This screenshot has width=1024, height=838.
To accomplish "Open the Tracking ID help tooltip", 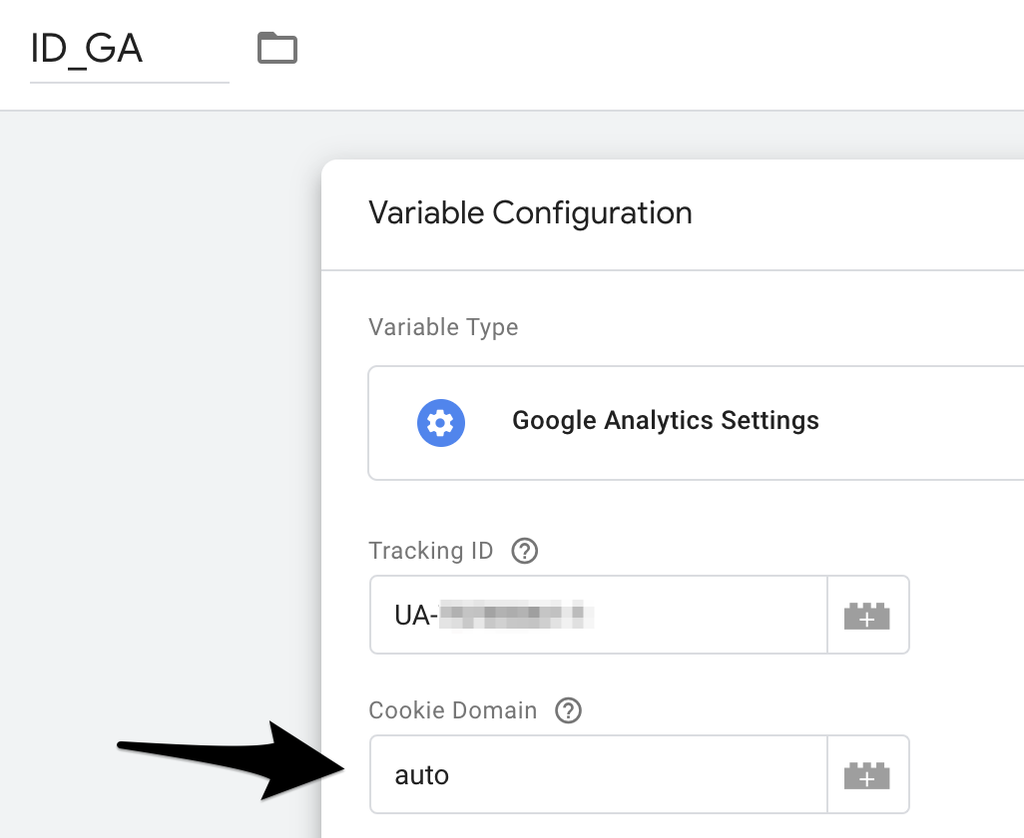I will (x=524, y=551).
